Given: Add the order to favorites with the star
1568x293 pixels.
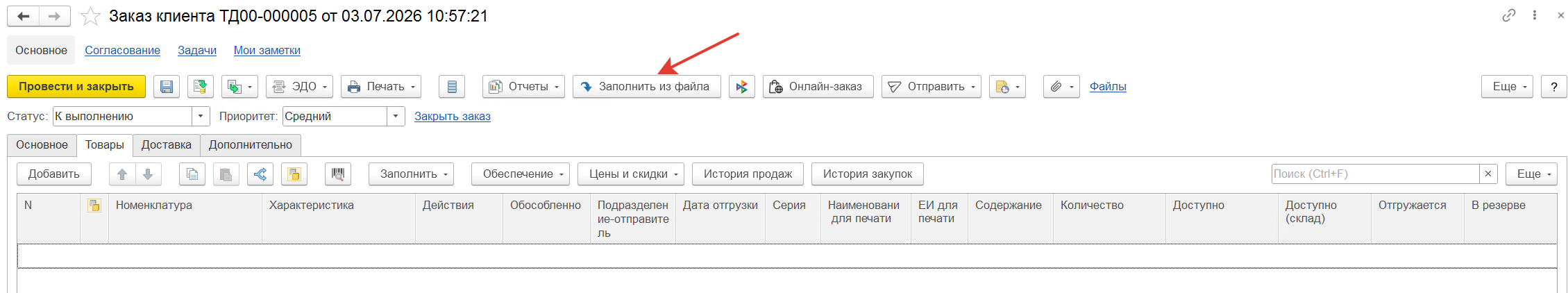Looking at the screenshot, I should [x=90, y=17].
